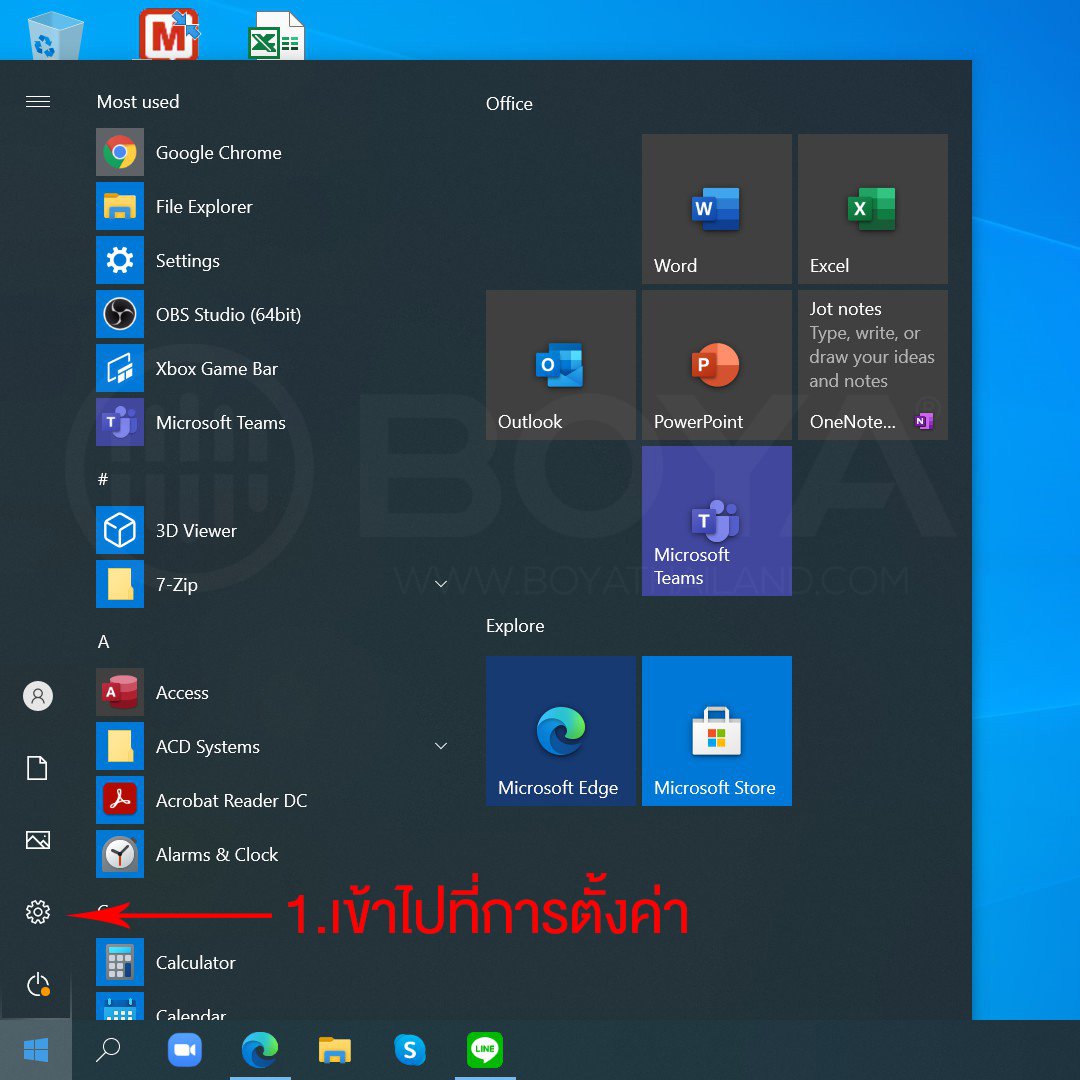The width and height of the screenshot is (1080, 1080).
Task: Open the Pictures icon in the Start sidebar
Action: (38, 840)
